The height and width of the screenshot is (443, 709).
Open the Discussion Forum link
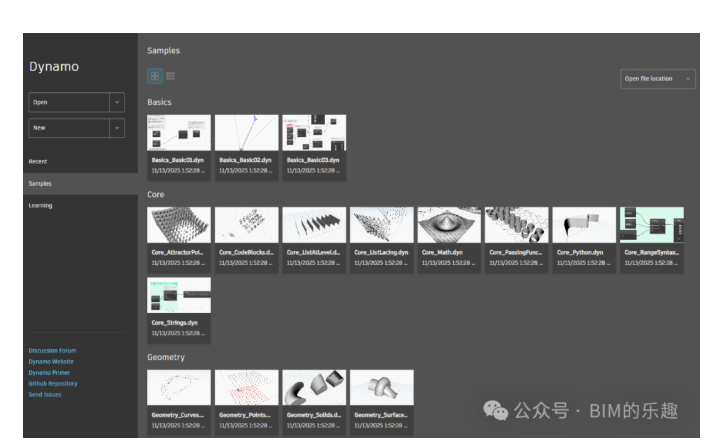point(52,351)
